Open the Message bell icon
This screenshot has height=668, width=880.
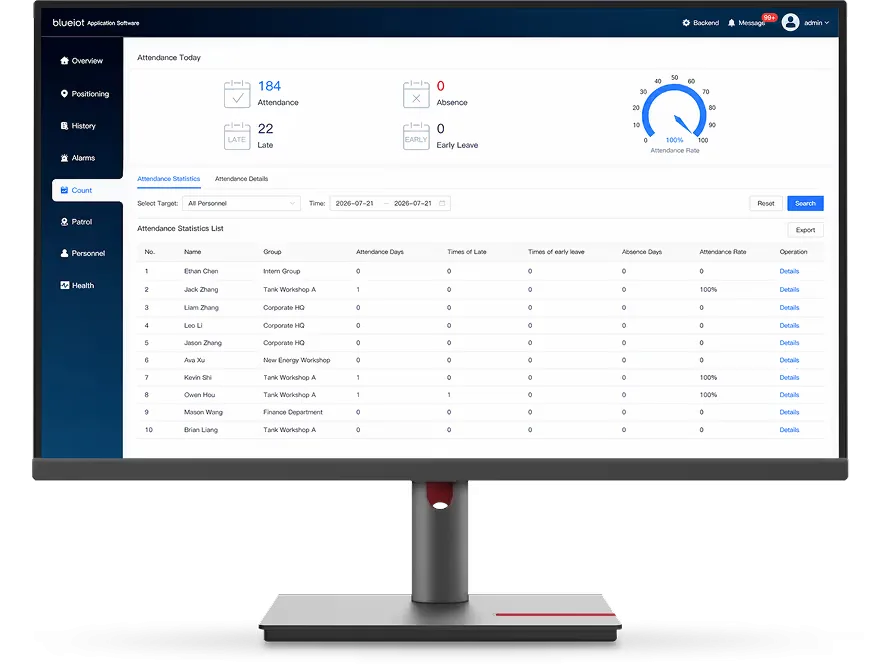(x=731, y=23)
